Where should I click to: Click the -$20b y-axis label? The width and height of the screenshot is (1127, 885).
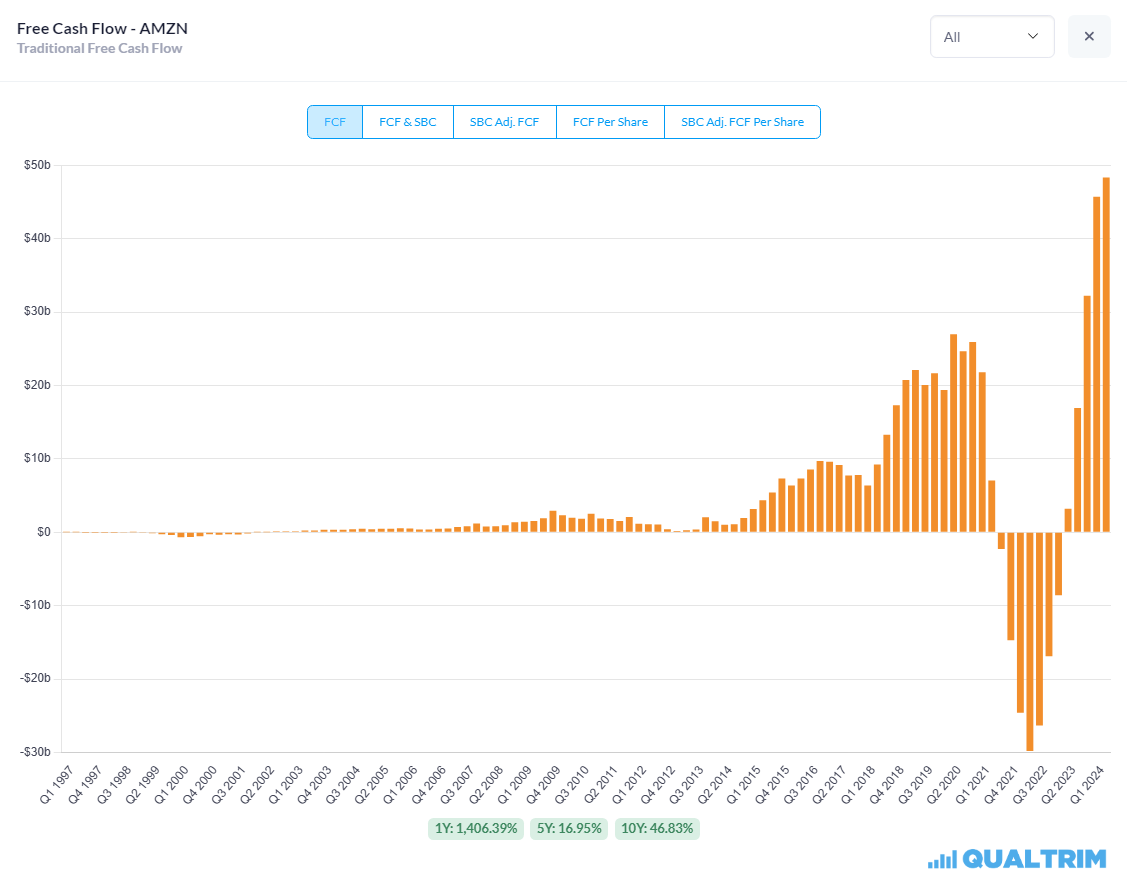[35, 679]
